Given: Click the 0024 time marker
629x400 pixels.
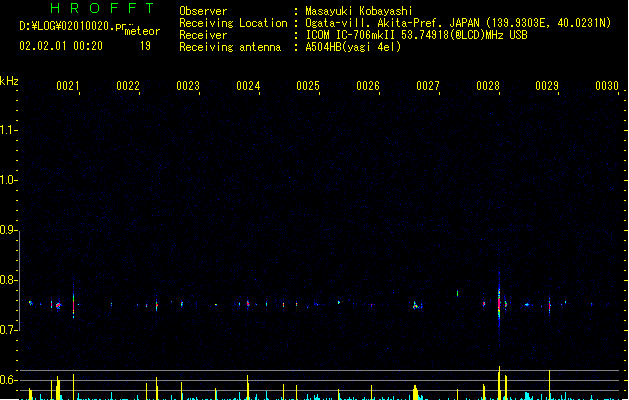Looking at the screenshot, I should (x=248, y=86).
